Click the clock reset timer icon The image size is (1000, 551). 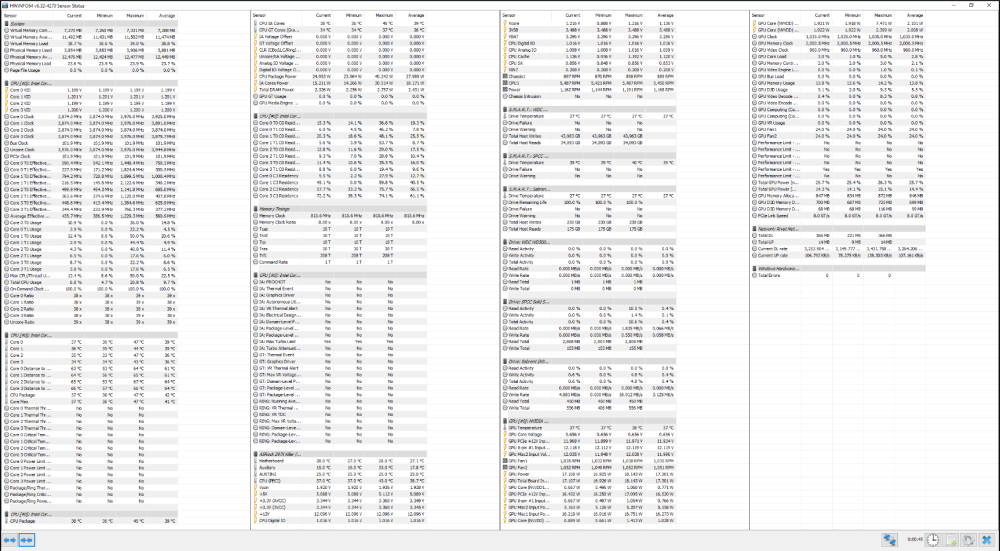(x=931, y=540)
